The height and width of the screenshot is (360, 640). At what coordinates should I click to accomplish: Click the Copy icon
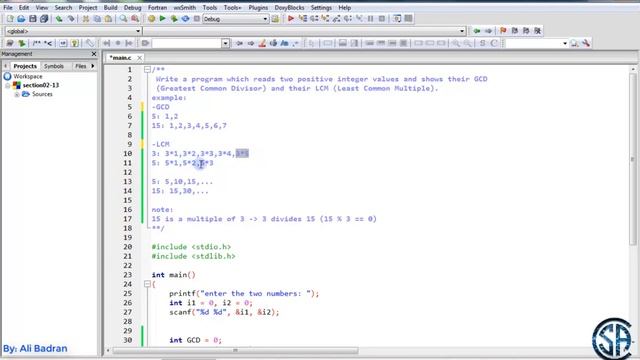(97, 19)
